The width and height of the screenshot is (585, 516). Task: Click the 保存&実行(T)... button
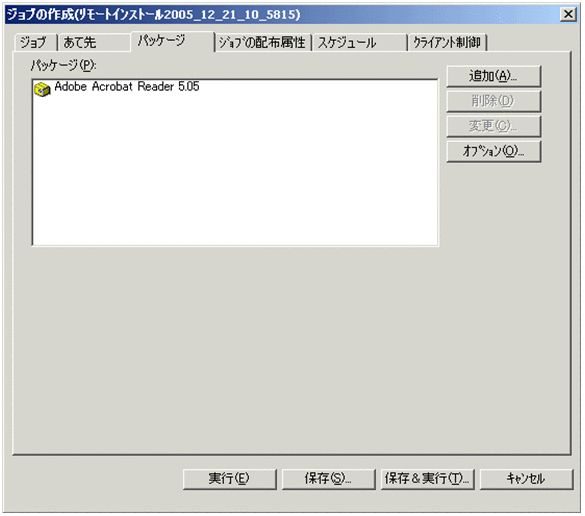428,479
